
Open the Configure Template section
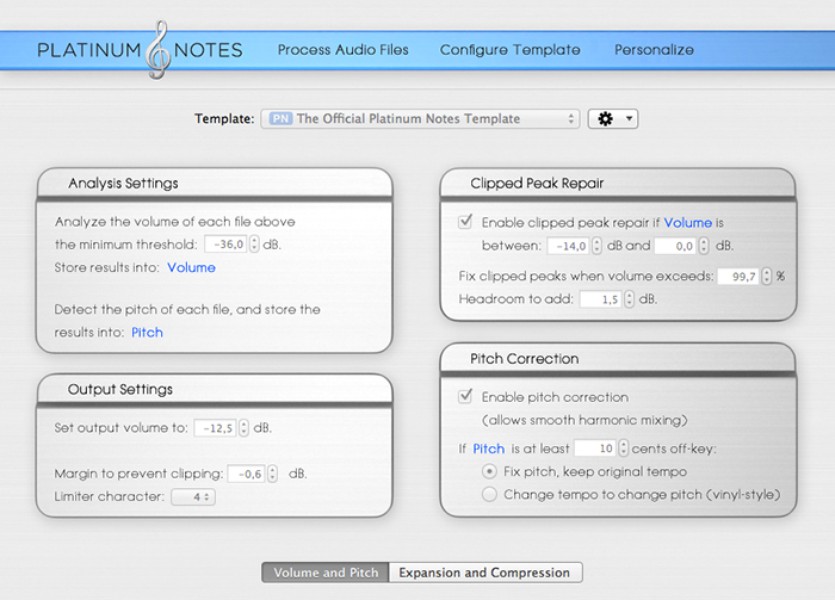click(510, 49)
